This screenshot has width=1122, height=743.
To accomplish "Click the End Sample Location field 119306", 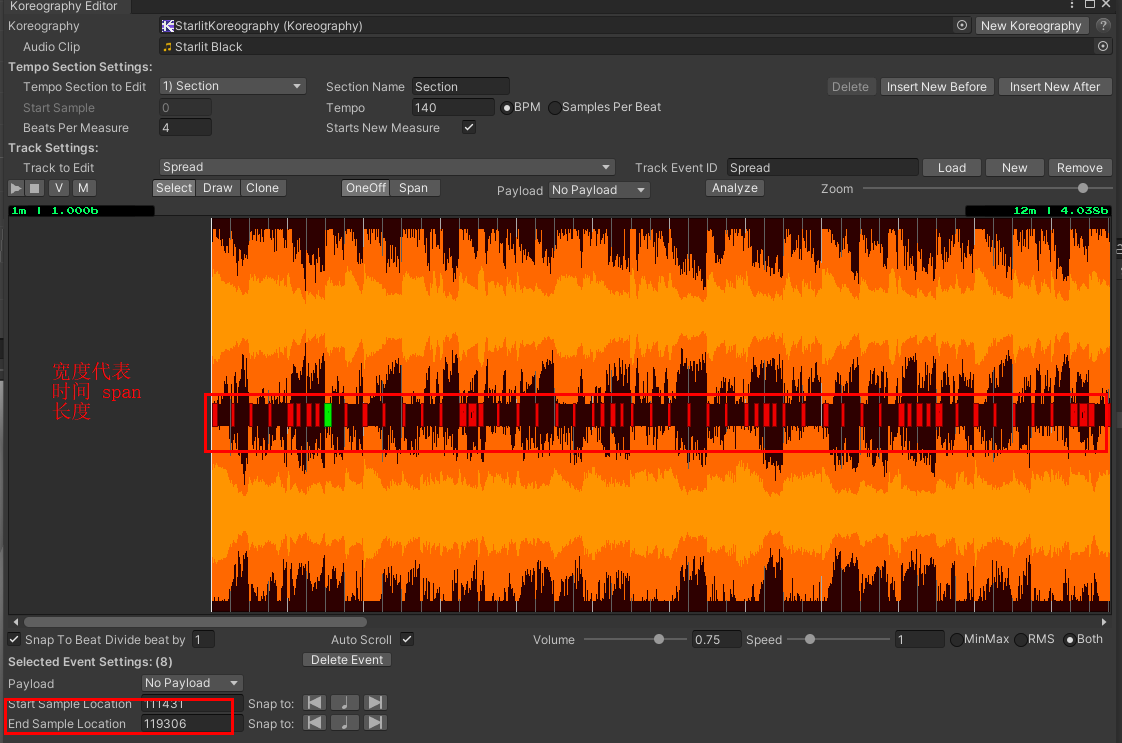I will point(192,724).
